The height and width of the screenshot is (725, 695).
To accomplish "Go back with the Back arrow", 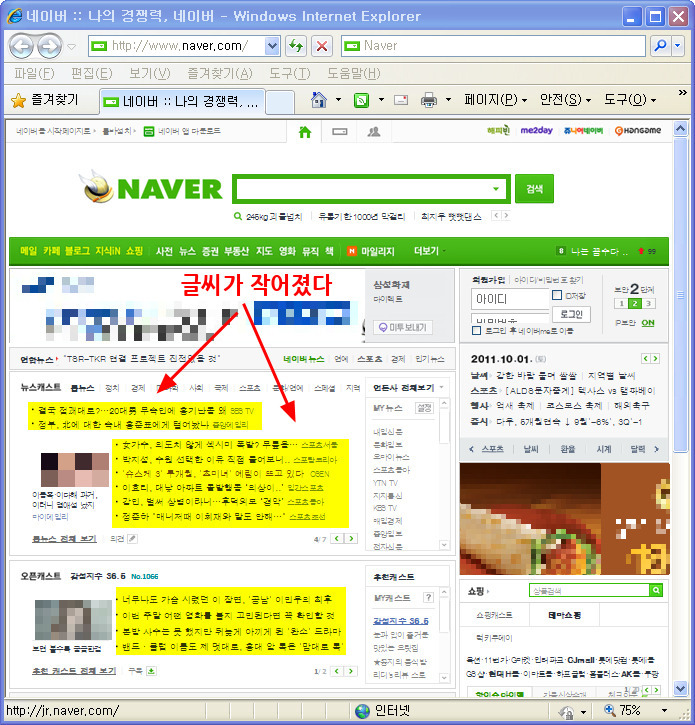I will click(21, 46).
